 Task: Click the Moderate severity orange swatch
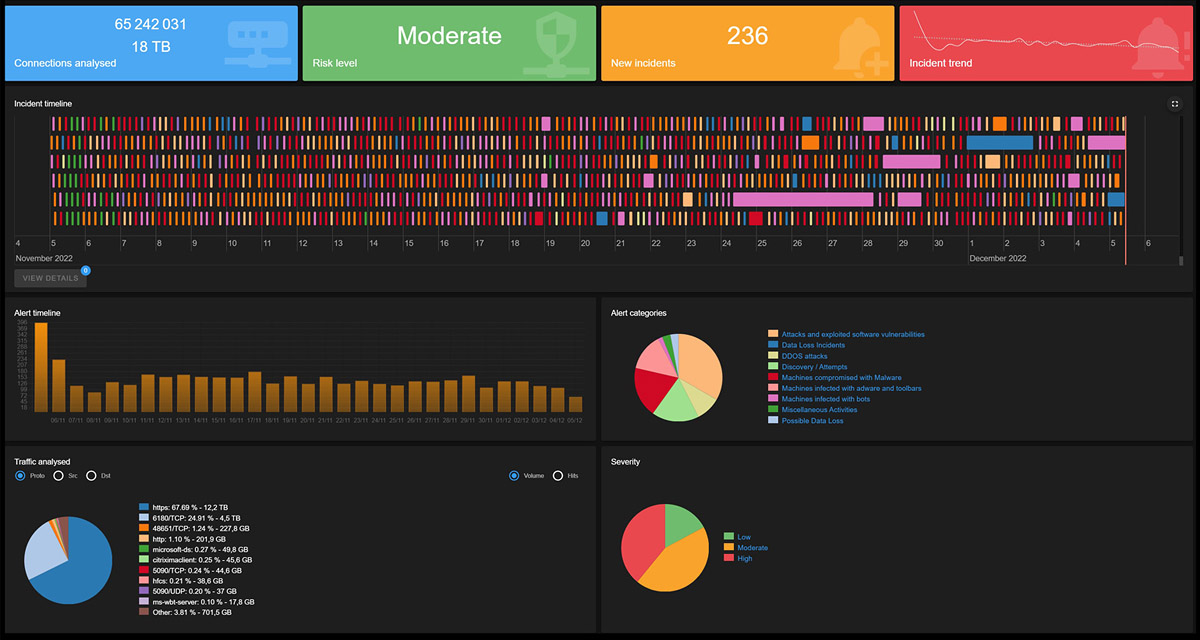[x=729, y=548]
